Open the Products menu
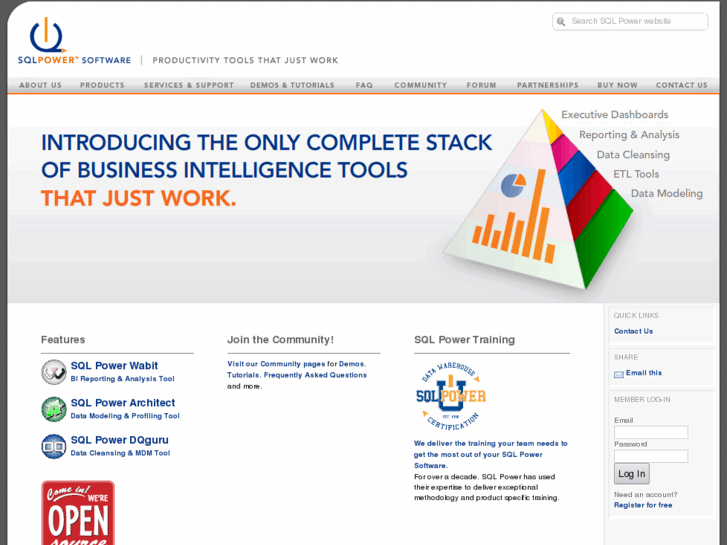This screenshot has width=727, height=545. pos(102,85)
